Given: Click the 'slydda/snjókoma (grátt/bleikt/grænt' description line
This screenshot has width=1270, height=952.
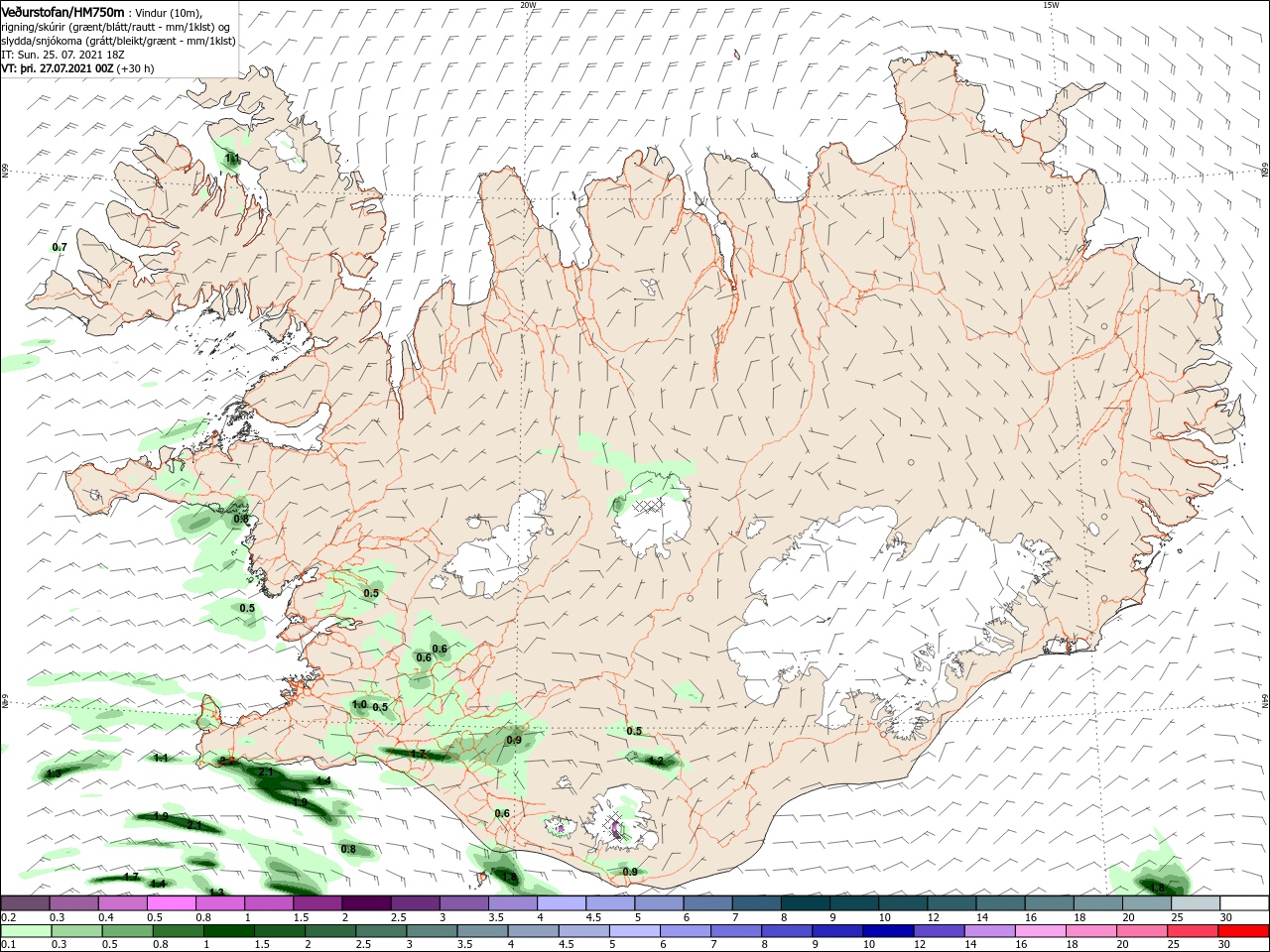Looking at the screenshot, I should (118, 41).
